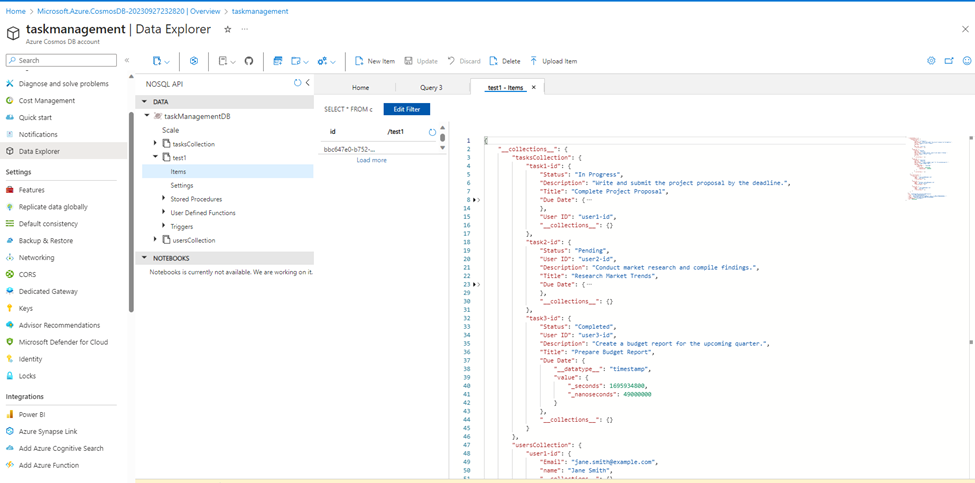This screenshot has height=483, width=975.
Task: Open the settings gear icon at top right
Action: click(931, 61)
